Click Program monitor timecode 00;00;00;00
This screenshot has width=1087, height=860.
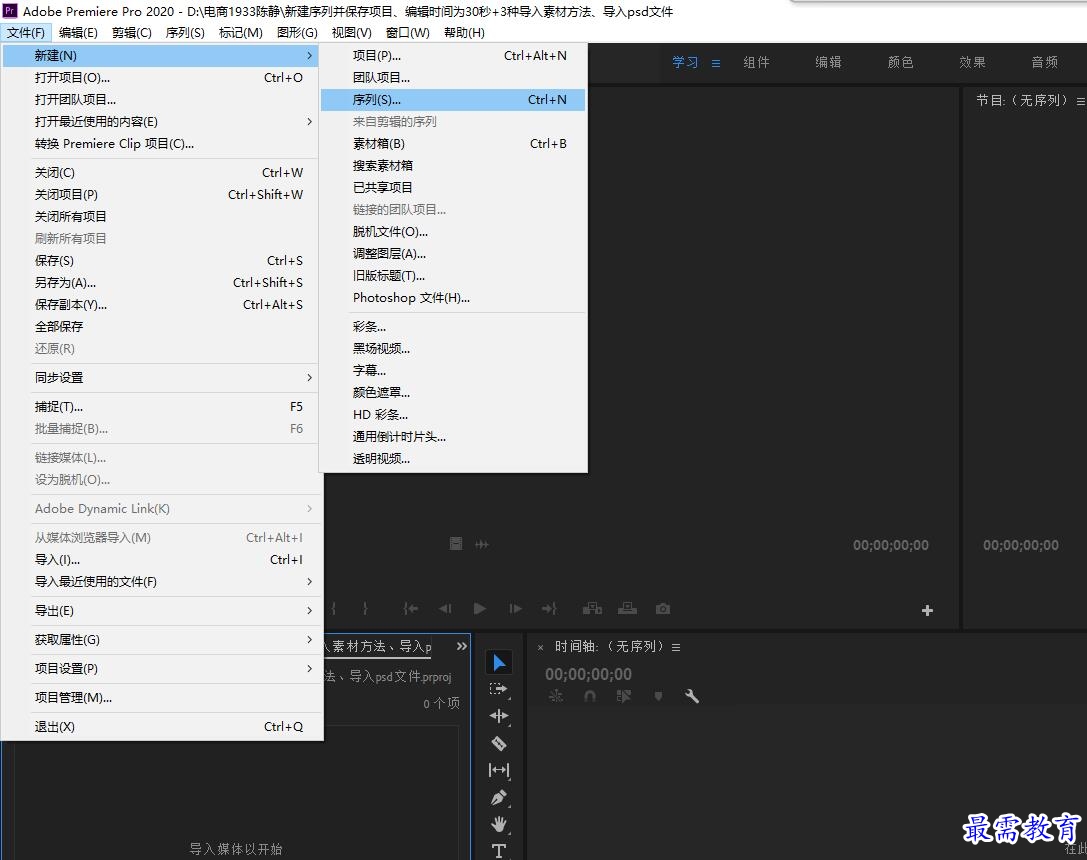click(x=1020, y=545)
